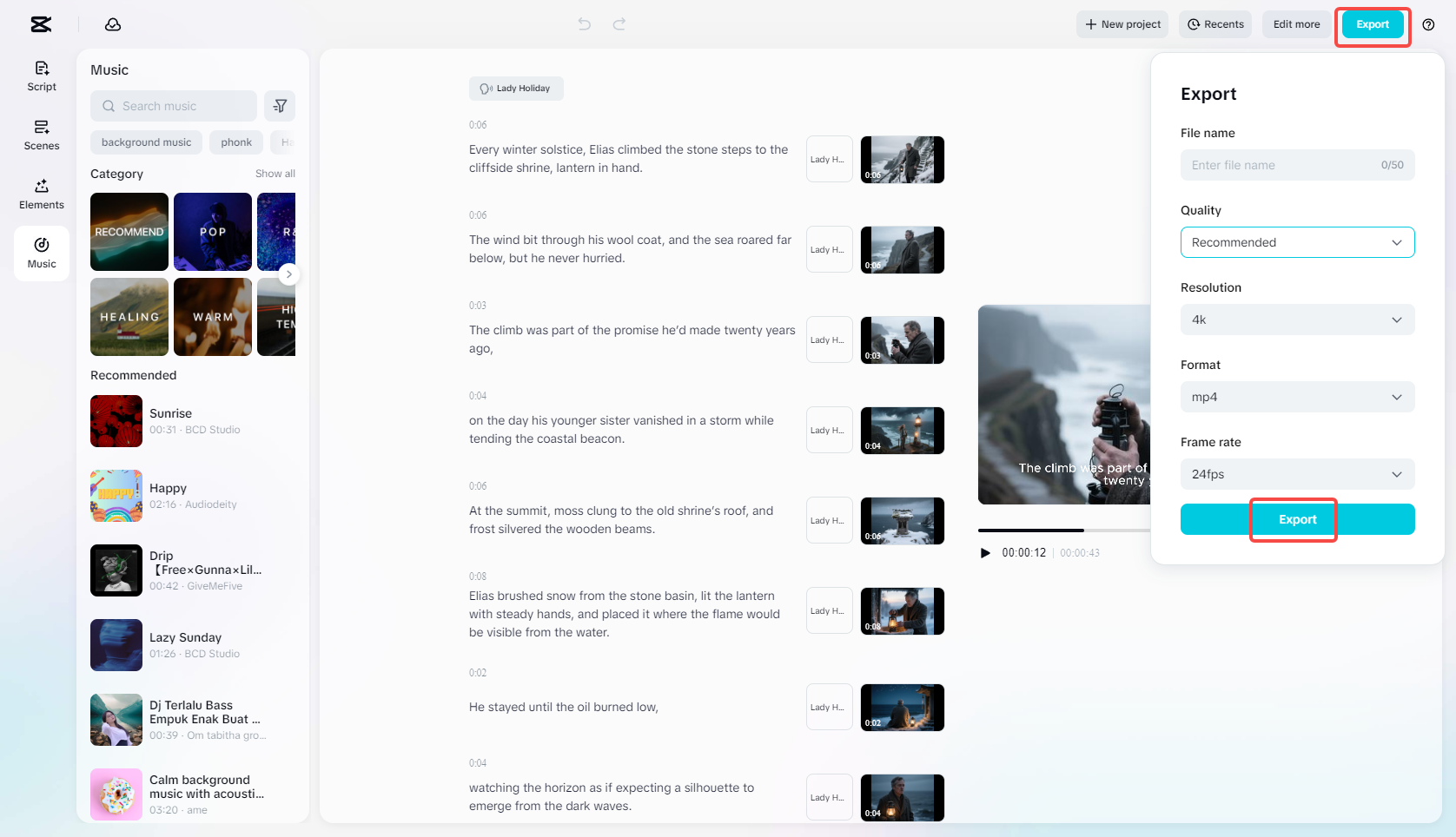Click Show all music categories

coord(275,173)
